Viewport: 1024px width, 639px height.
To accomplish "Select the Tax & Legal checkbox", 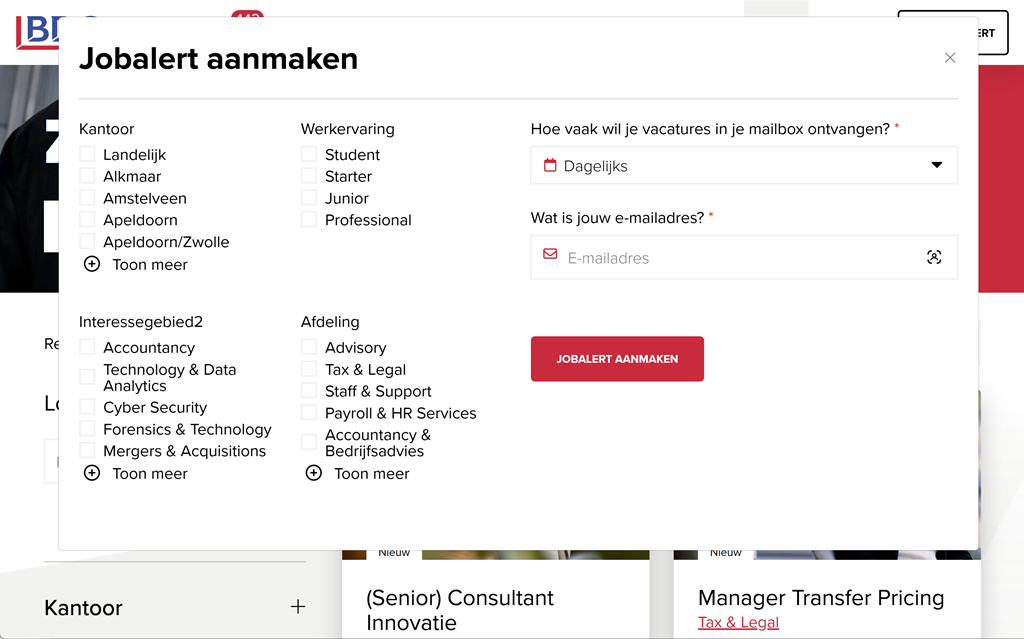I will pos(310,369).
